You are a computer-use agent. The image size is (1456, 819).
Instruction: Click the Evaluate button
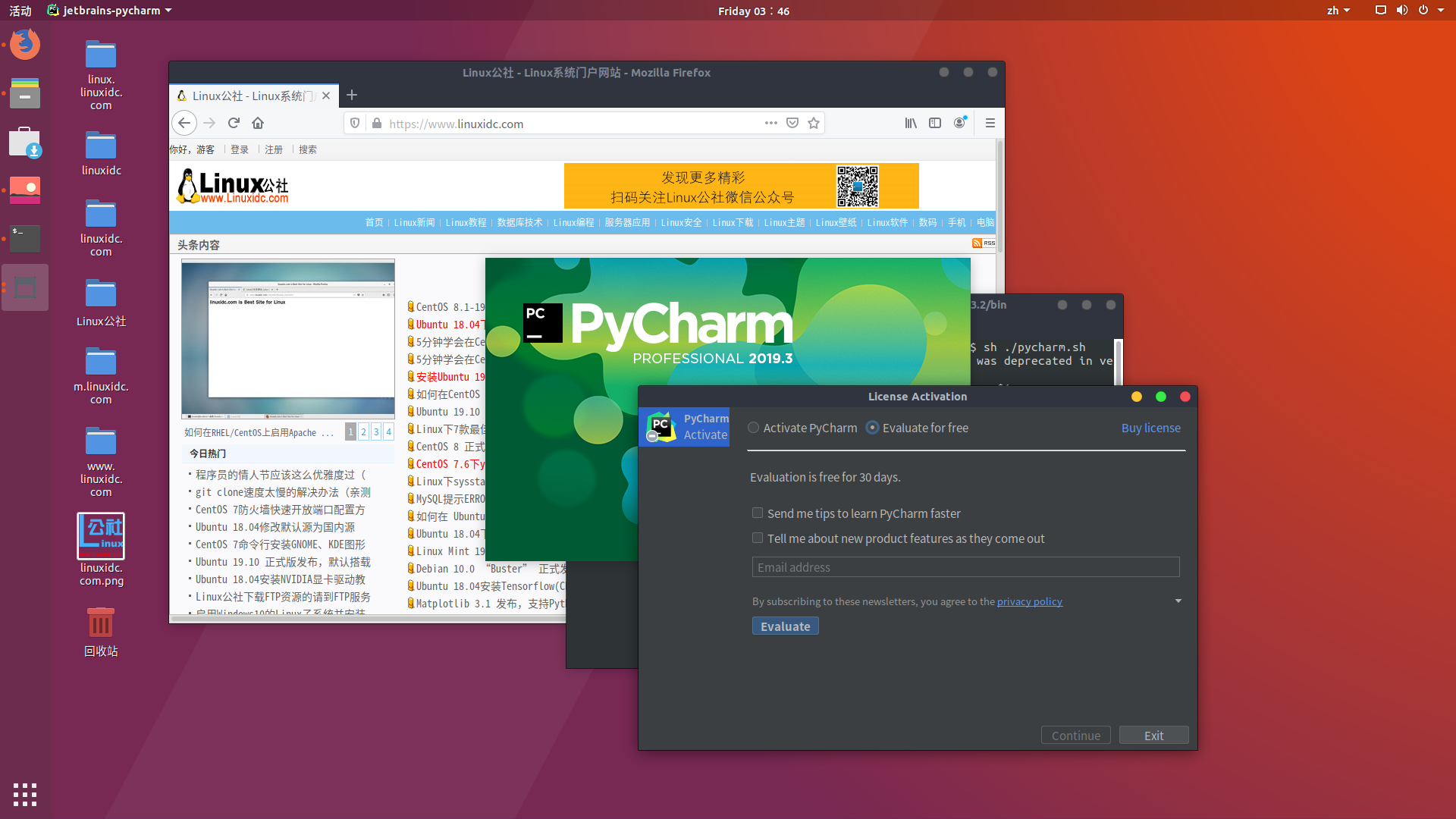[x=785, y=625]
